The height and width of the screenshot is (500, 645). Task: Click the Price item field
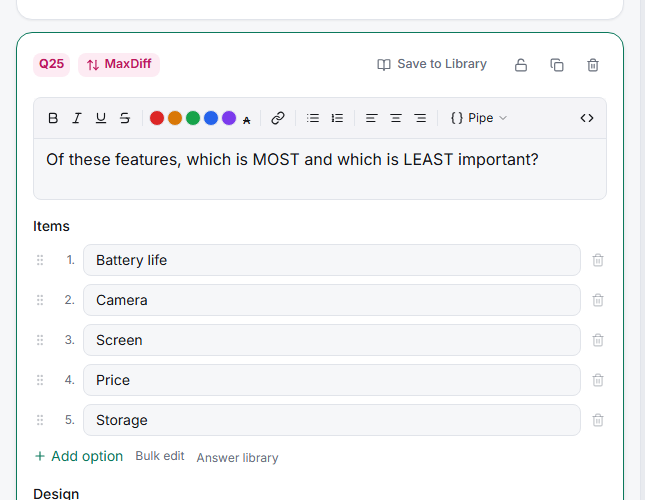pos(332,380)
